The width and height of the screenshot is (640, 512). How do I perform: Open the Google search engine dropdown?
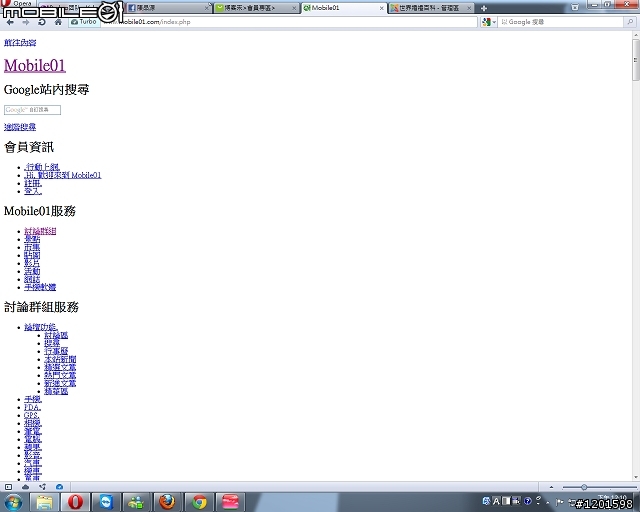(x=488, y=22)
